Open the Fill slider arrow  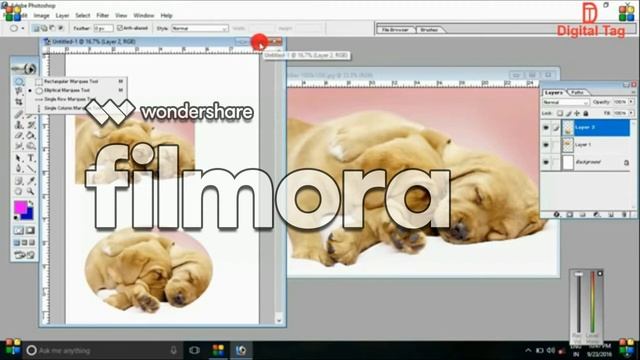tap(631, 113)
